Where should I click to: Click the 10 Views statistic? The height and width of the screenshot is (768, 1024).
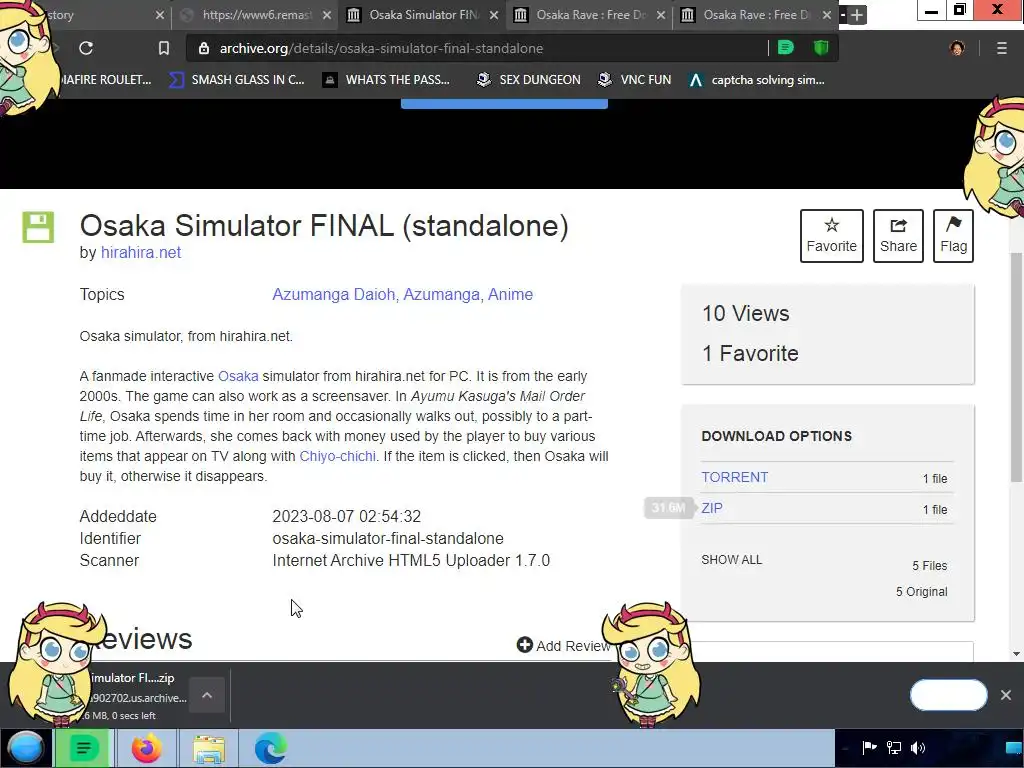(745, 313)
